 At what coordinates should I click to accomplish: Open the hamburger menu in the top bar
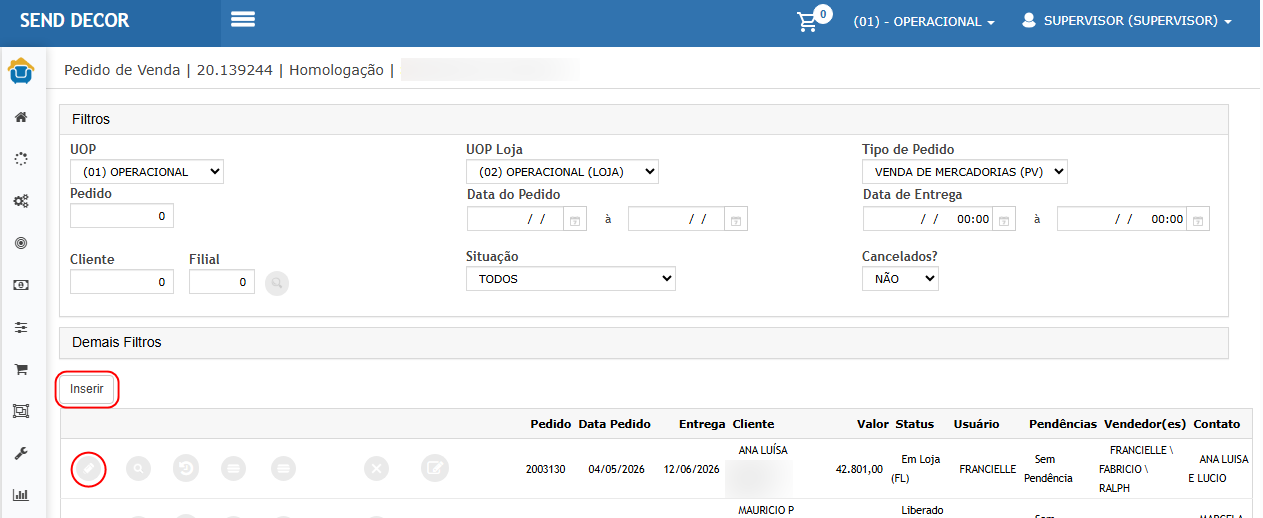click(242, 19)
